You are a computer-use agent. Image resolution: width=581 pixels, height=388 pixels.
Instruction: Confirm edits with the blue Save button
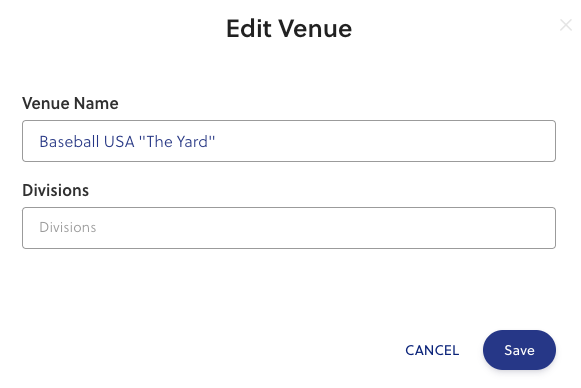519,350
